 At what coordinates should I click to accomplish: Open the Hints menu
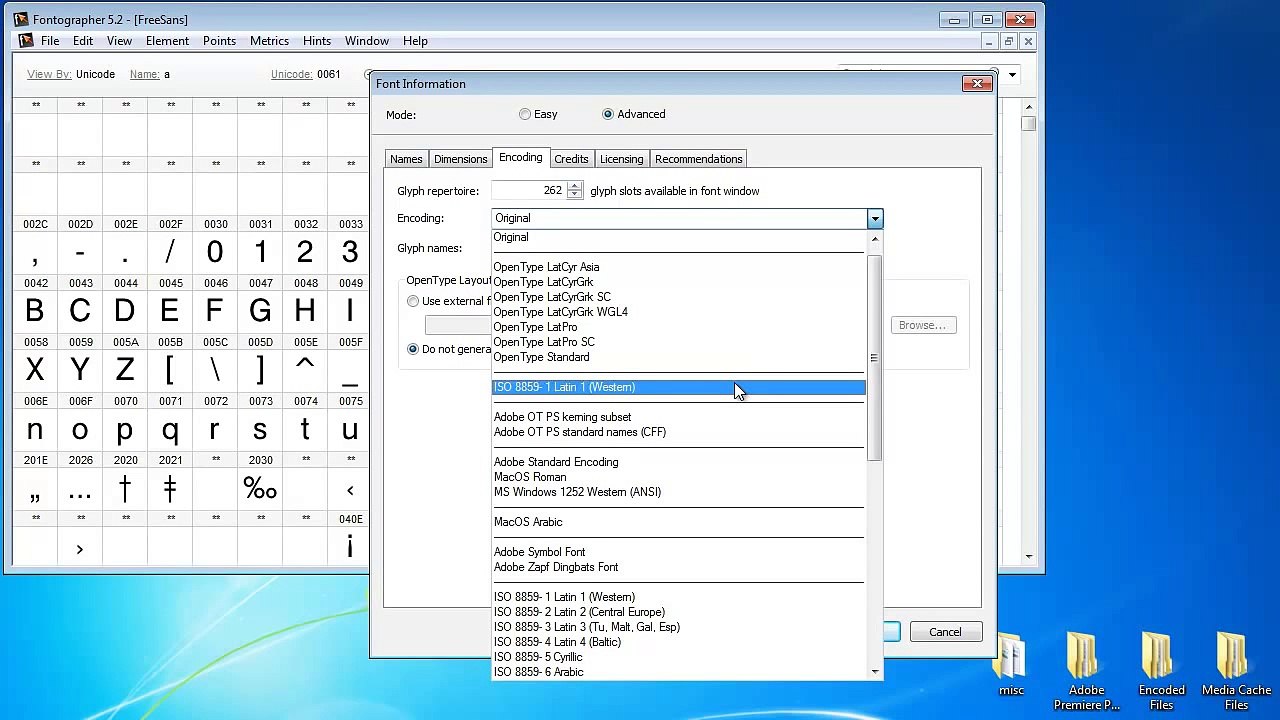point(317,41)
